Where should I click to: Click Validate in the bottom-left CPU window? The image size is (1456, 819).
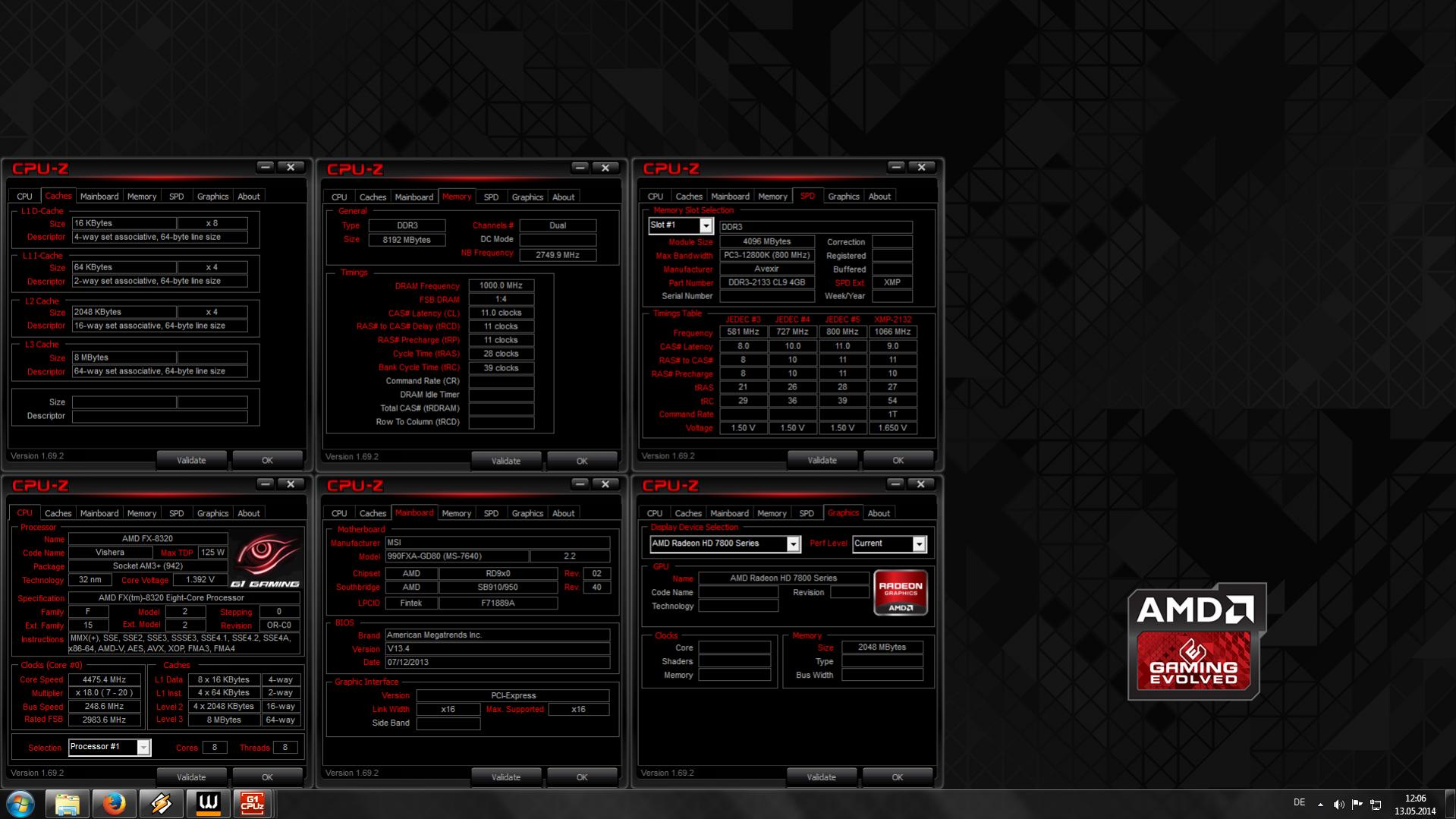[x=191, y=777]
